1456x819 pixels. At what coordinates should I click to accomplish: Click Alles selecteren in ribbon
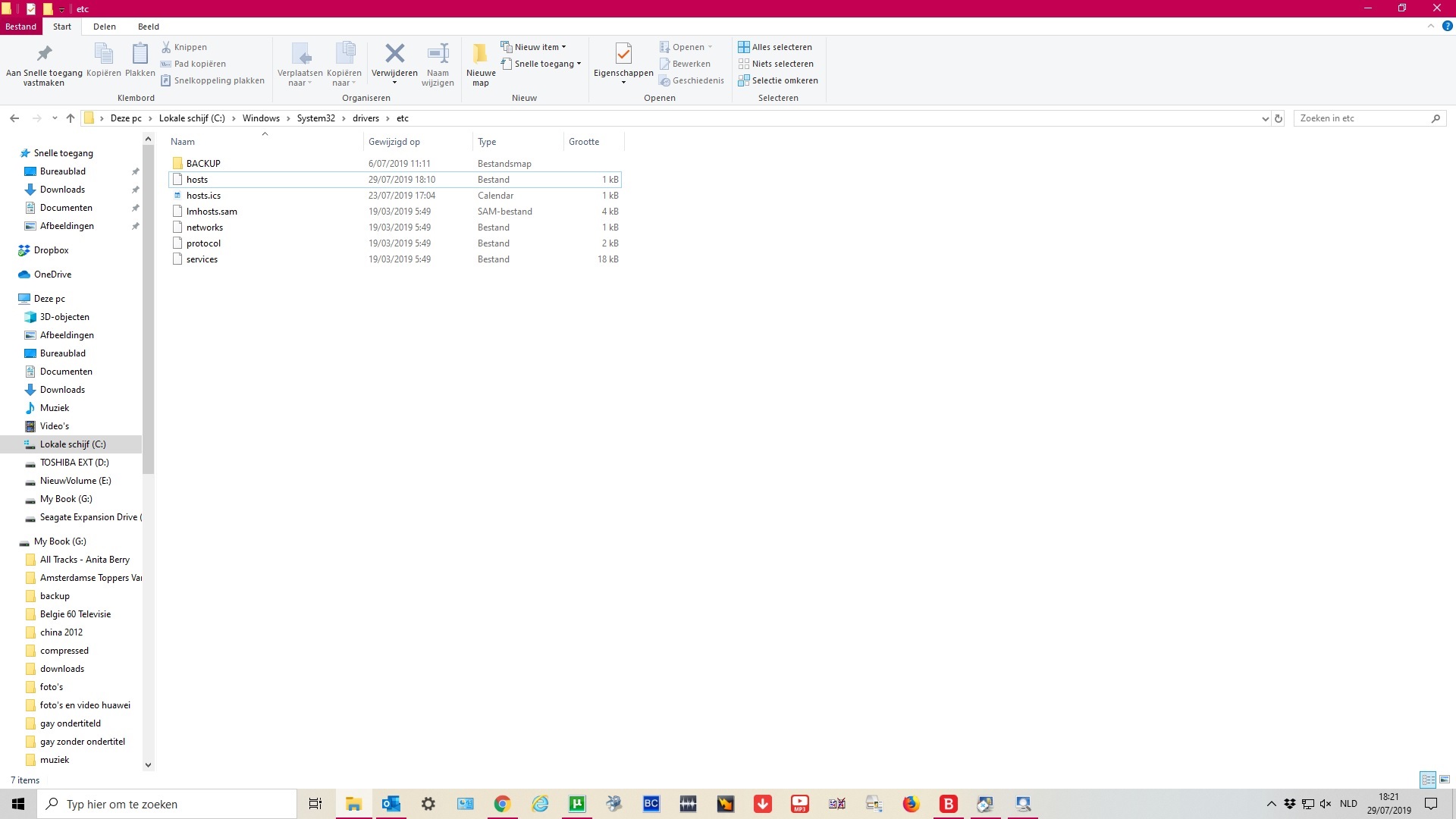coord(775,47)
